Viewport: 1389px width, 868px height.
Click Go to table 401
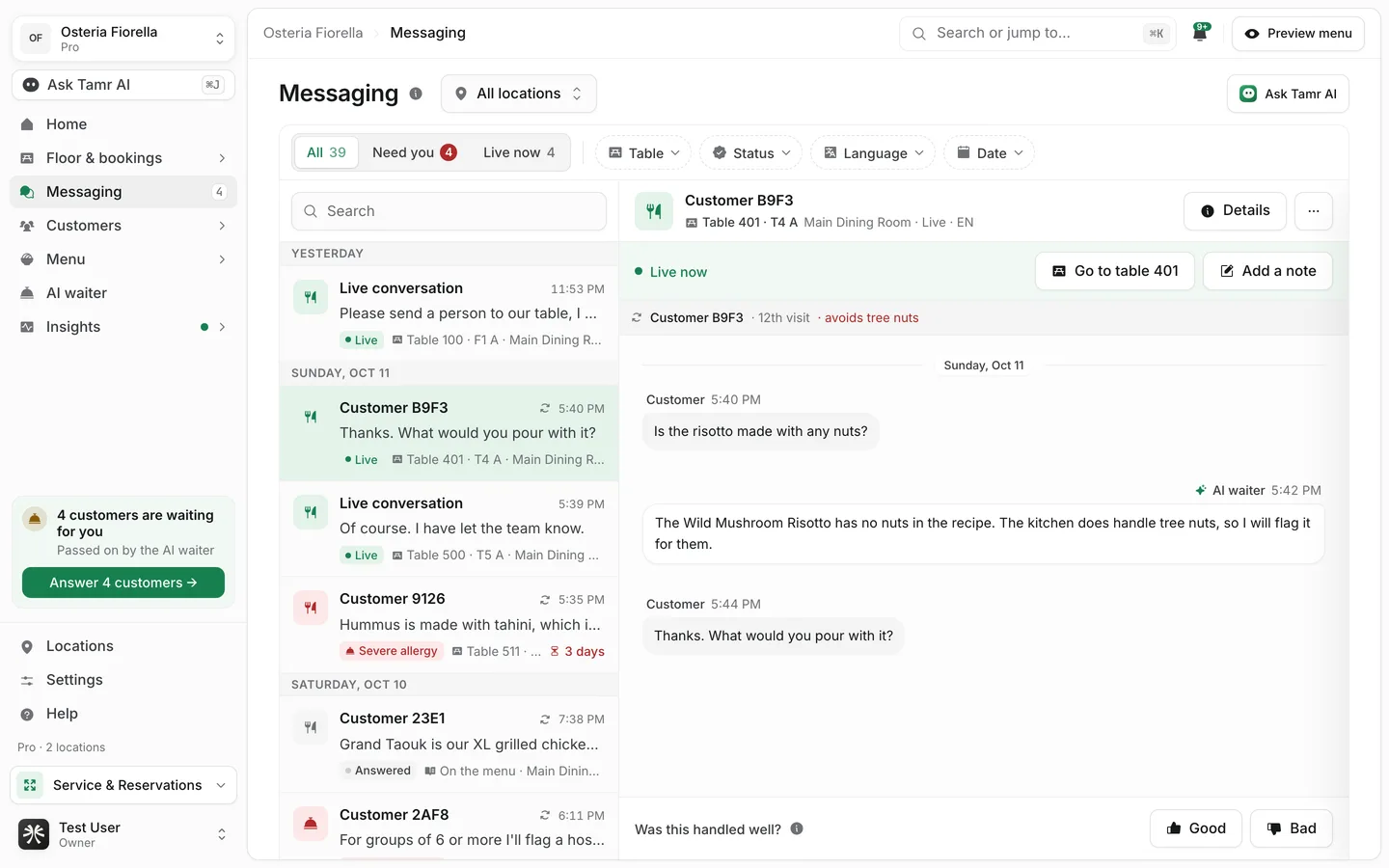1115,271
